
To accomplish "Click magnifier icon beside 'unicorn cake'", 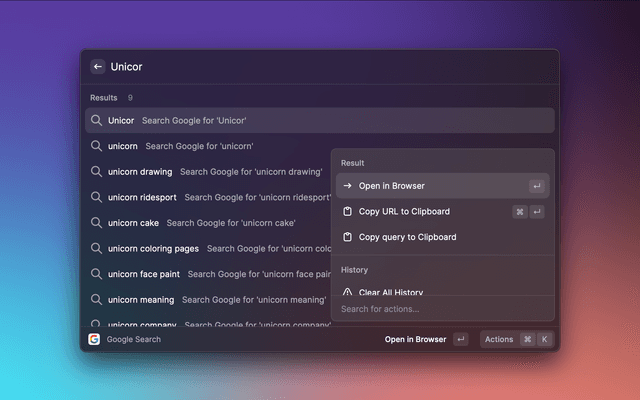I will 97,223.
